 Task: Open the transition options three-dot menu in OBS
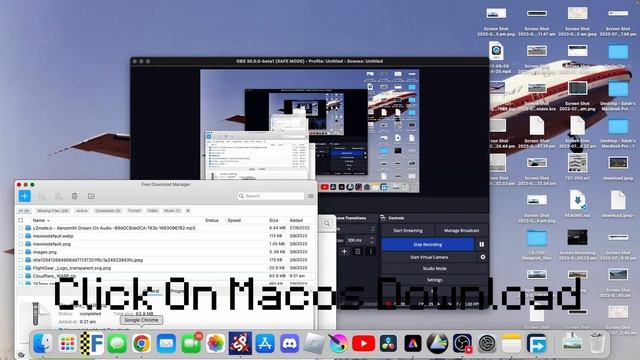371,251
